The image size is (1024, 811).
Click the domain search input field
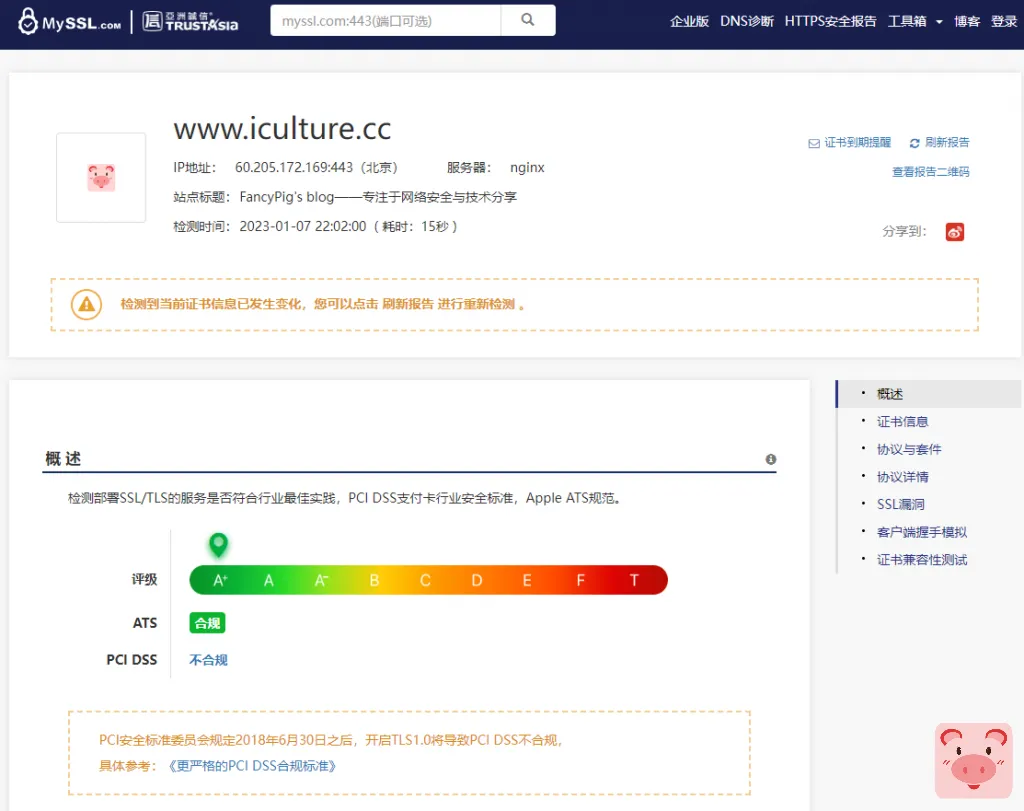pos(385,20)
